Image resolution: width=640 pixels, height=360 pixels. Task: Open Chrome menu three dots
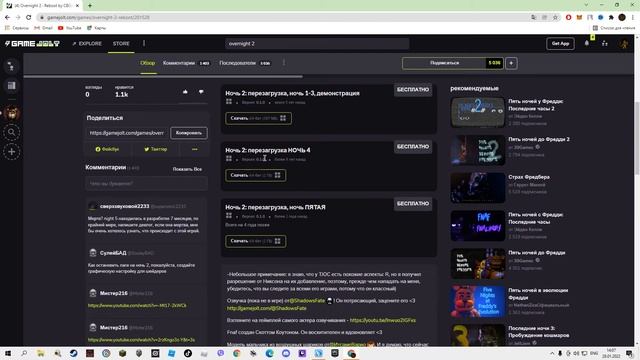click(x=633, y=17)
